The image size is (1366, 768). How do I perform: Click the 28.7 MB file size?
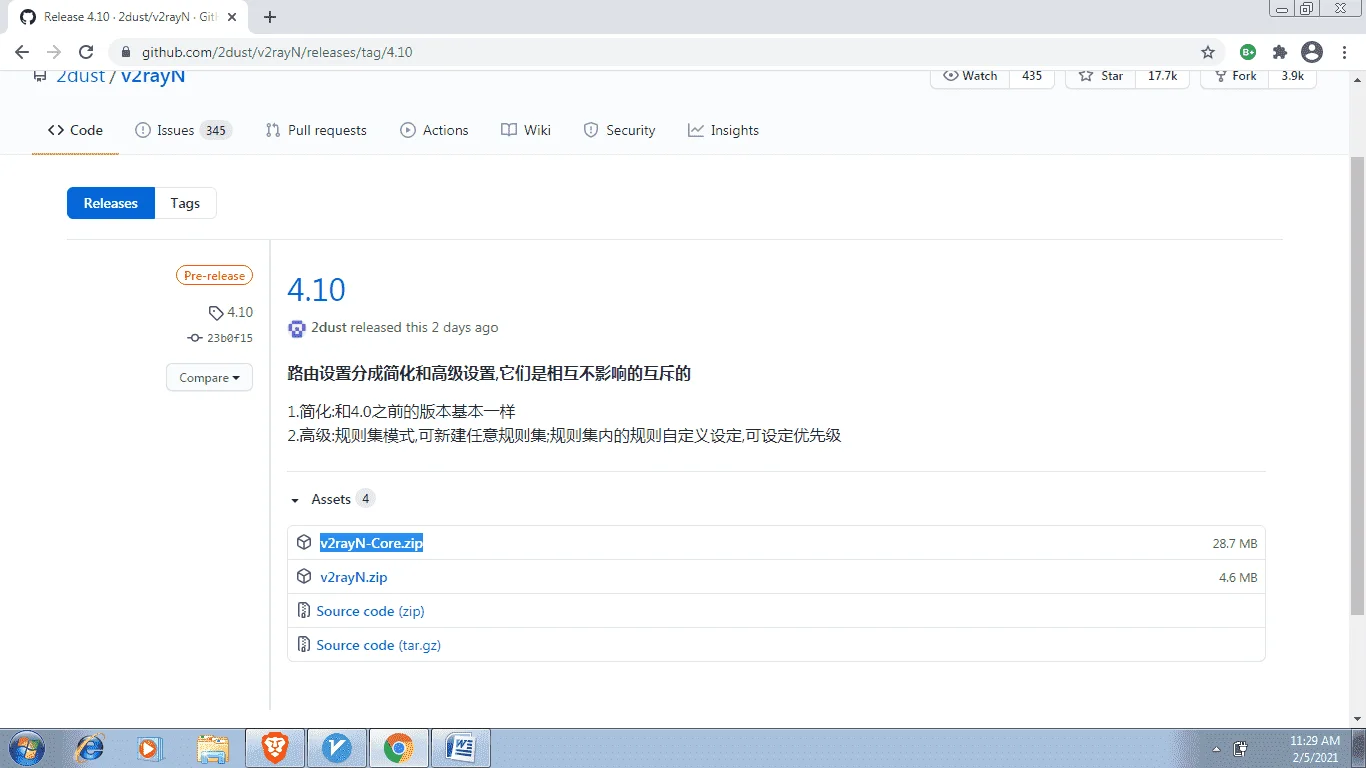1235,544
